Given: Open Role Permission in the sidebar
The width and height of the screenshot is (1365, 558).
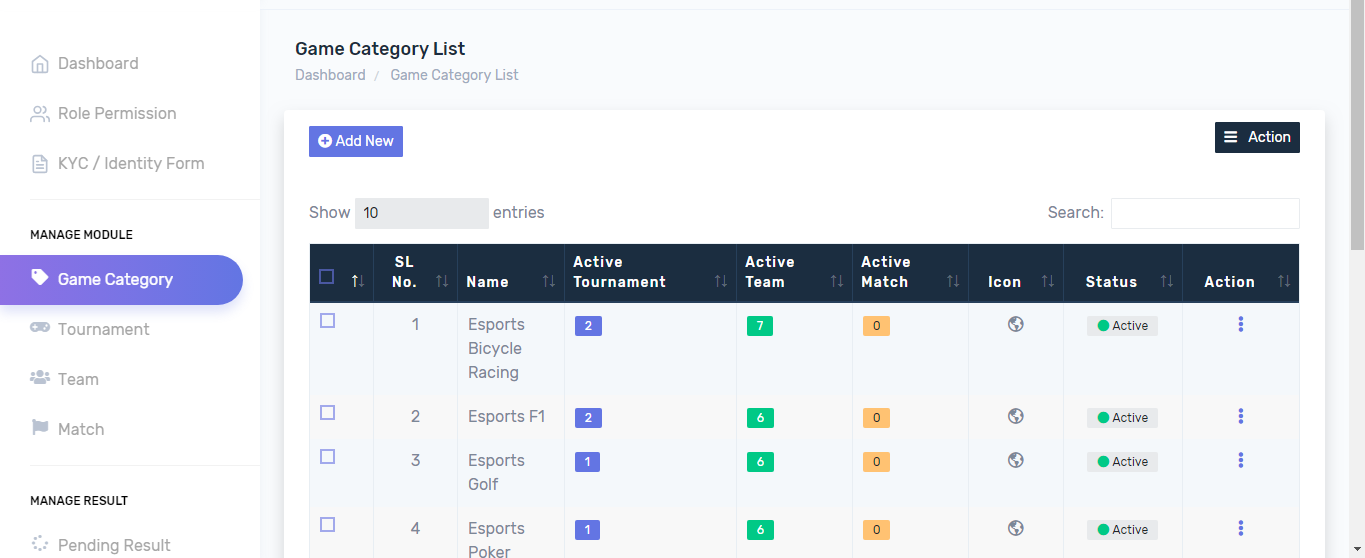Looking at the screenshot, I should [x=116, y=113].
